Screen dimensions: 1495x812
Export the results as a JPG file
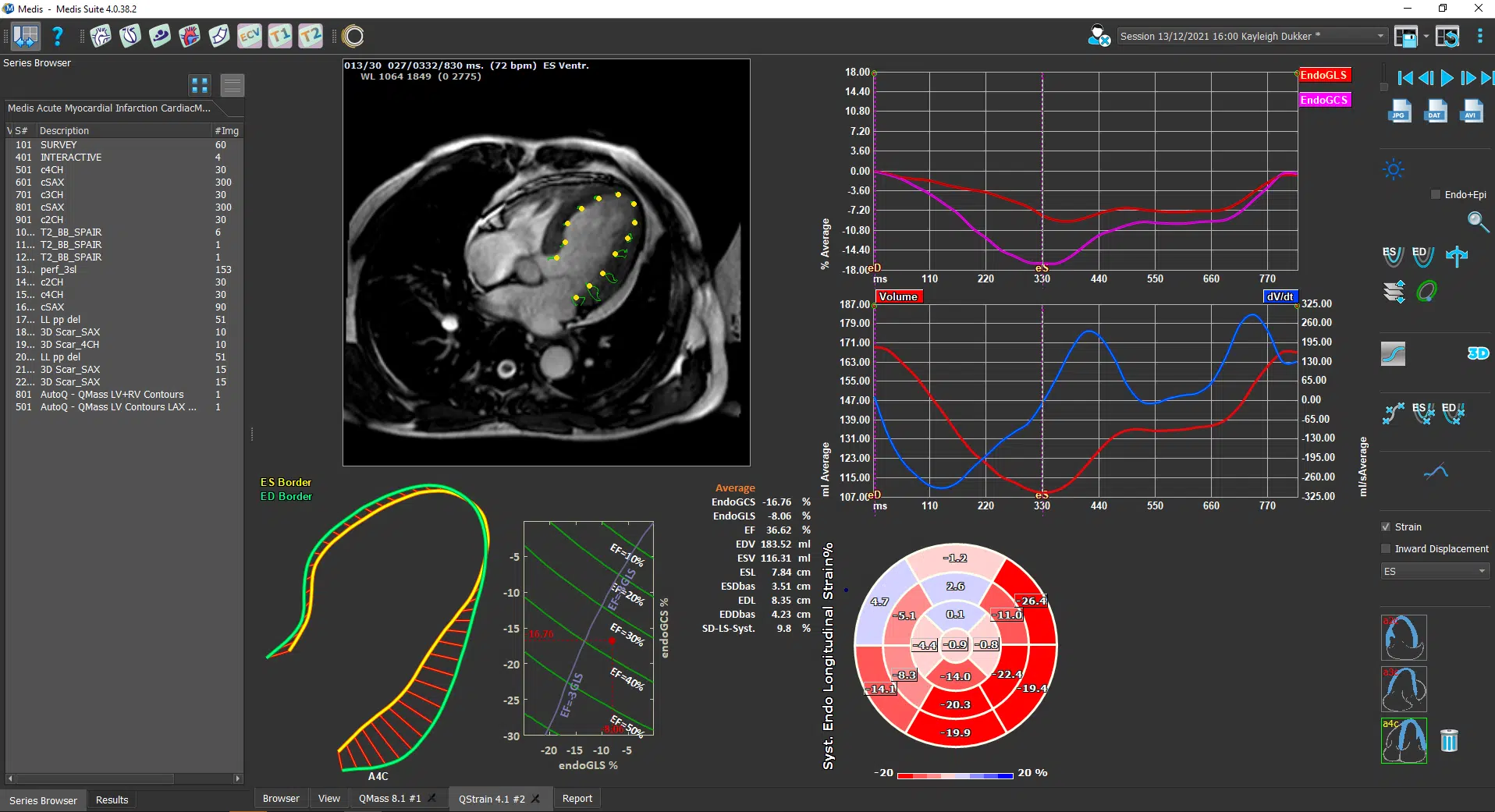(1399, 112)
